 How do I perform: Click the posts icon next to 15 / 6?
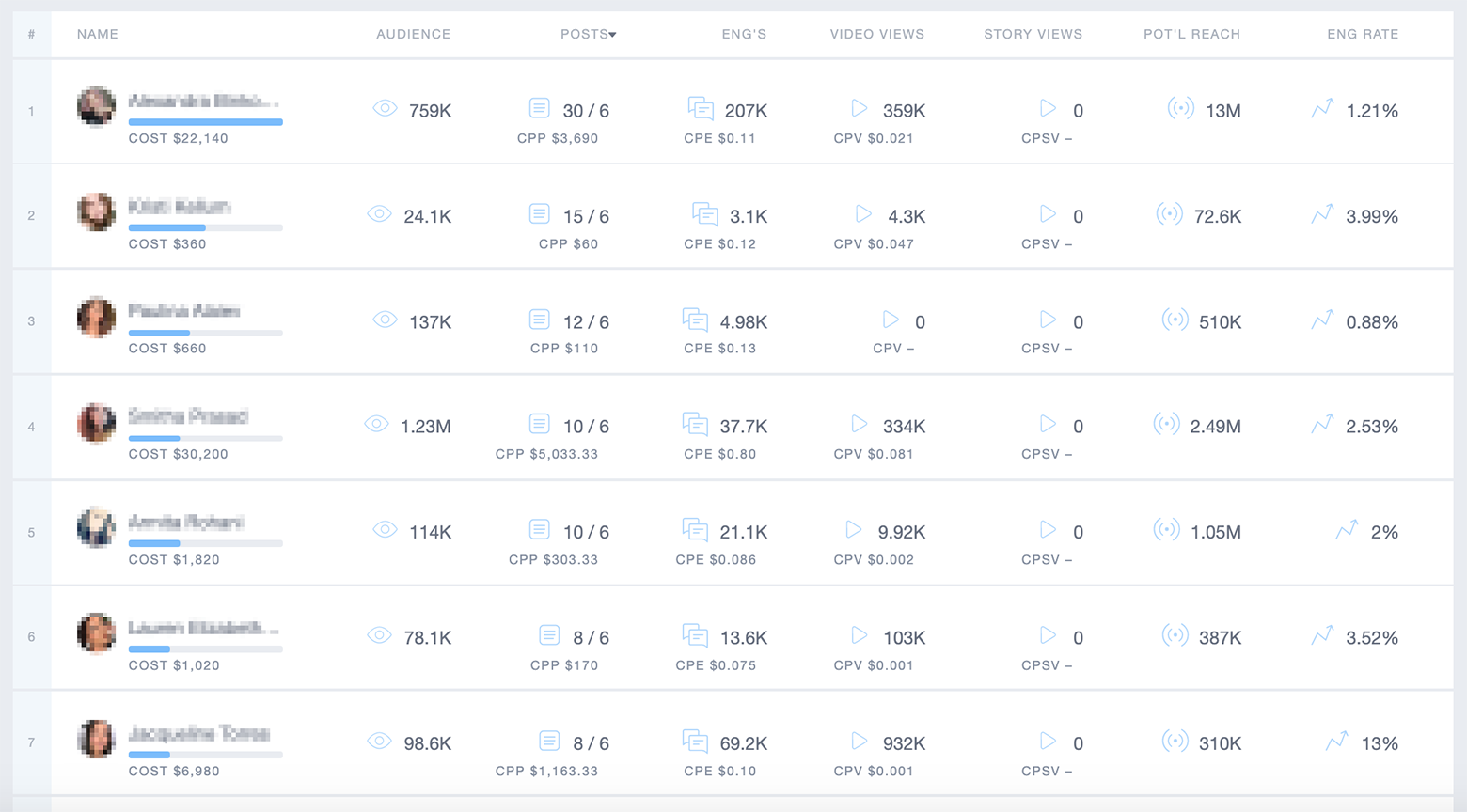coord(539,214)
